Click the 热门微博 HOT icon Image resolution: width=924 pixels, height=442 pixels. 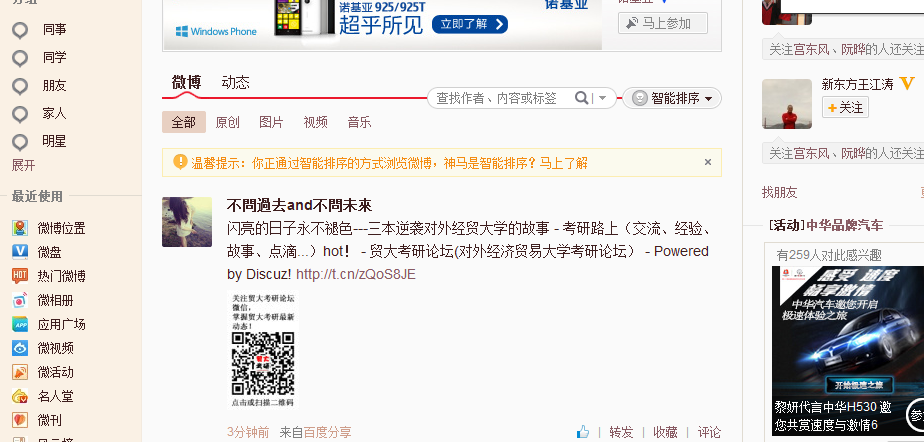20,276
